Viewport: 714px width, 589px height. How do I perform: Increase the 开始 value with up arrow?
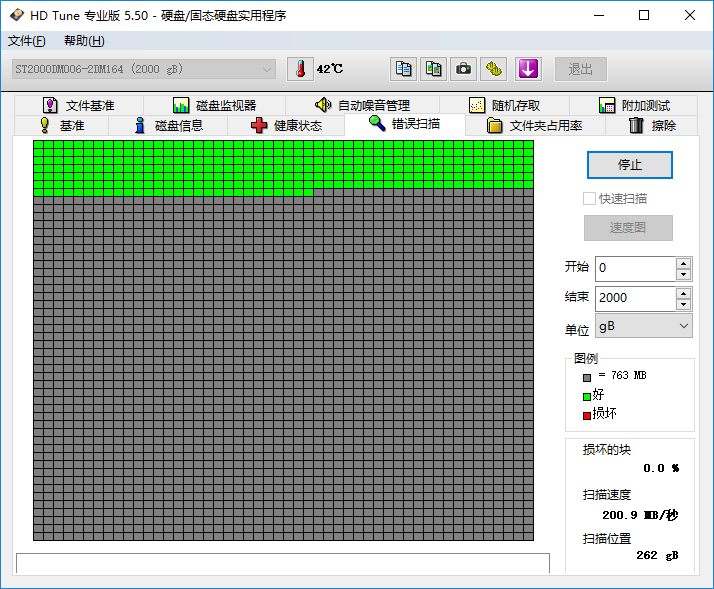[684, 263]
